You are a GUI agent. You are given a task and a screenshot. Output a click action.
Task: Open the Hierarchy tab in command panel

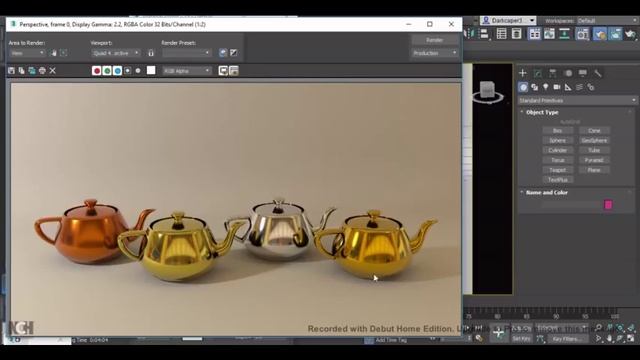coord(553,73)
